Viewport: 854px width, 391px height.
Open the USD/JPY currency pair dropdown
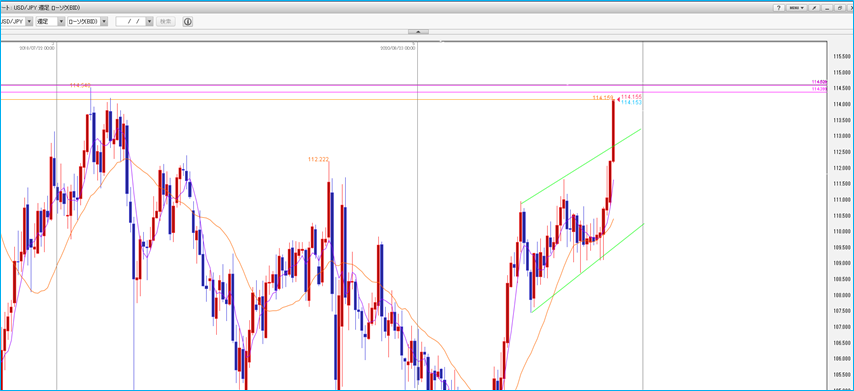click(16, 22)
